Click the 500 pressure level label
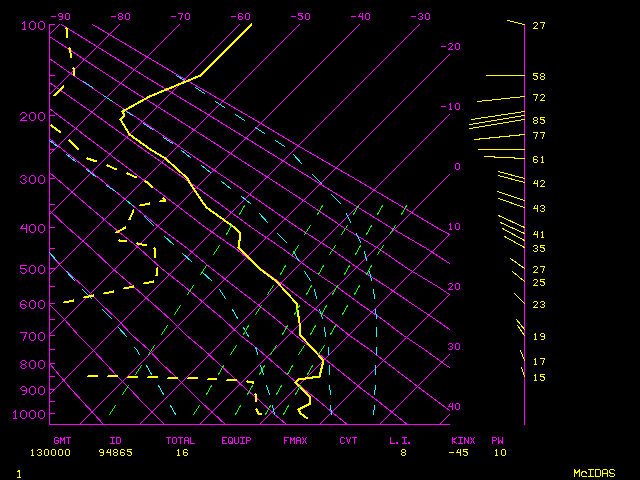Image resolution: width=640 pixels, height=480 pixels. (x=33, y=269)
